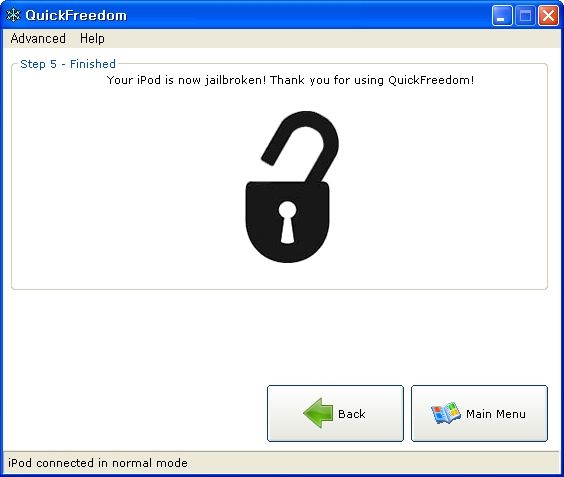The width and height of the screenshot is (564, 477).
Task: Click the black padlock body
Action: click(x=287, y=222)
